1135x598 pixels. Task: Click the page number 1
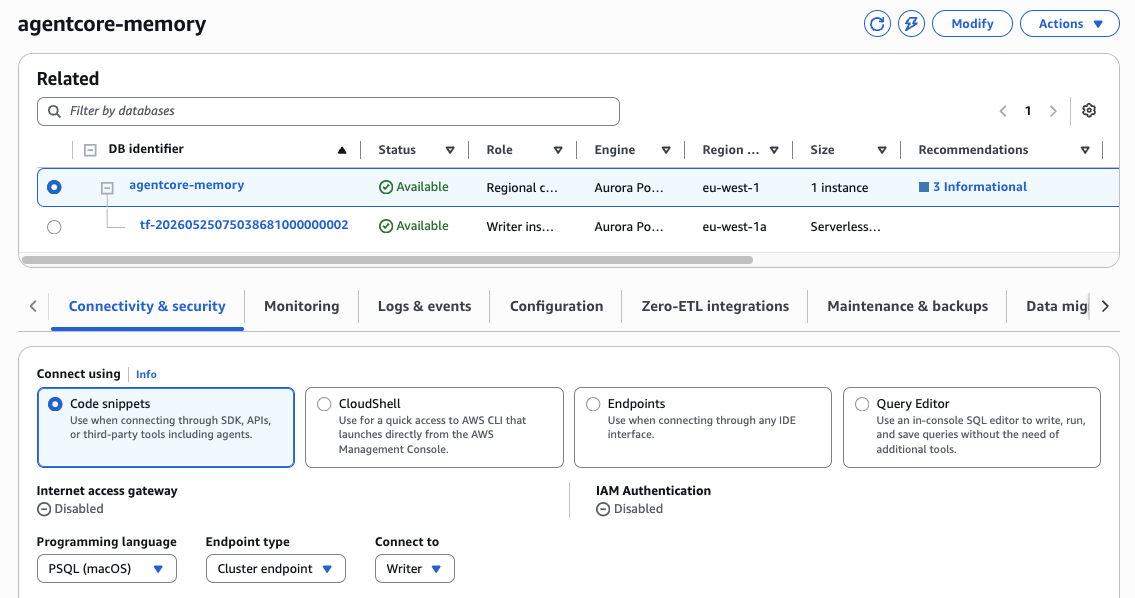1028,111
